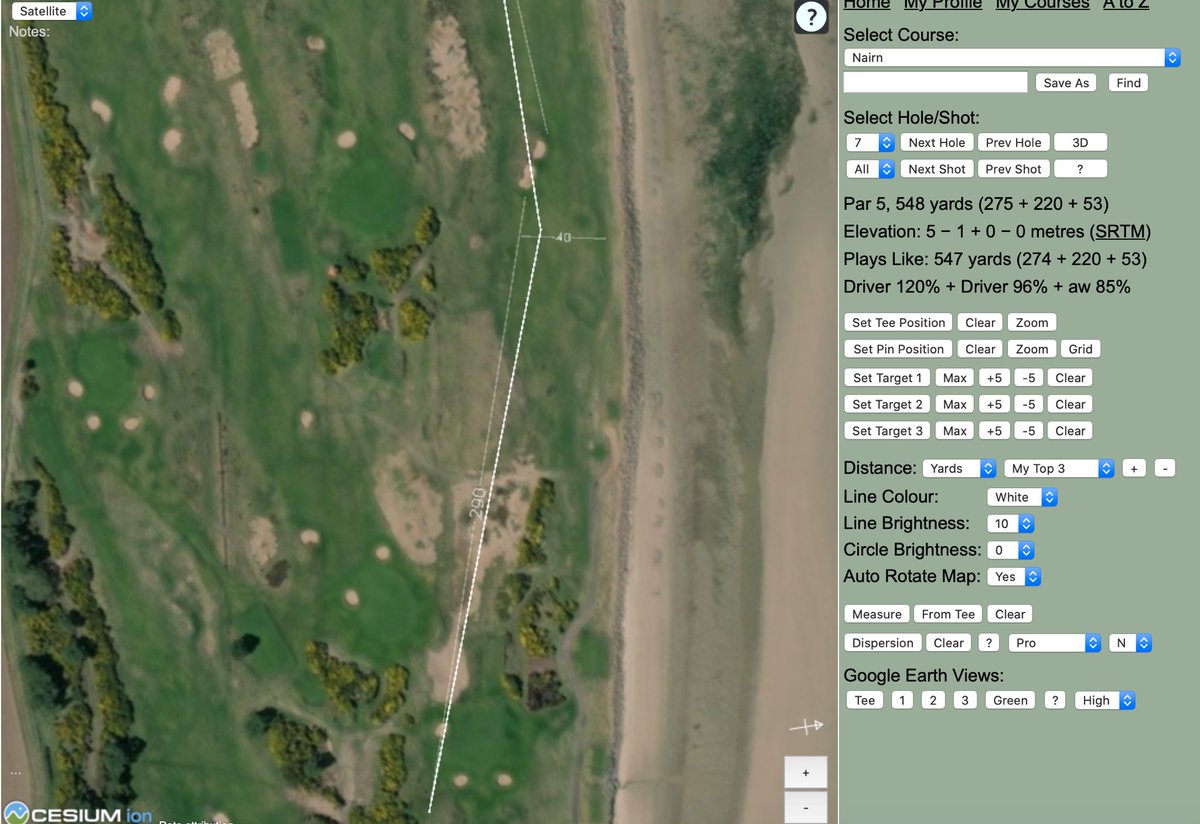Click Set Target 3

click(x=887, y=431)
